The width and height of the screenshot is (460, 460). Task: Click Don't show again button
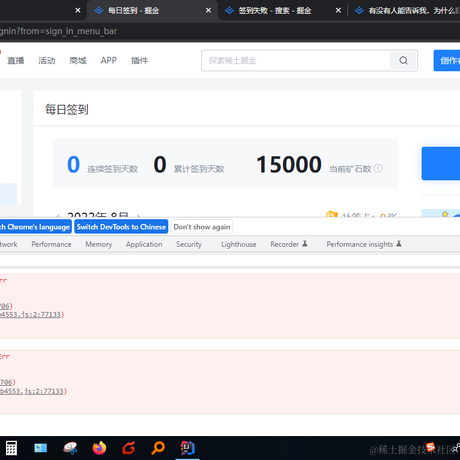[x=202, y=227]
